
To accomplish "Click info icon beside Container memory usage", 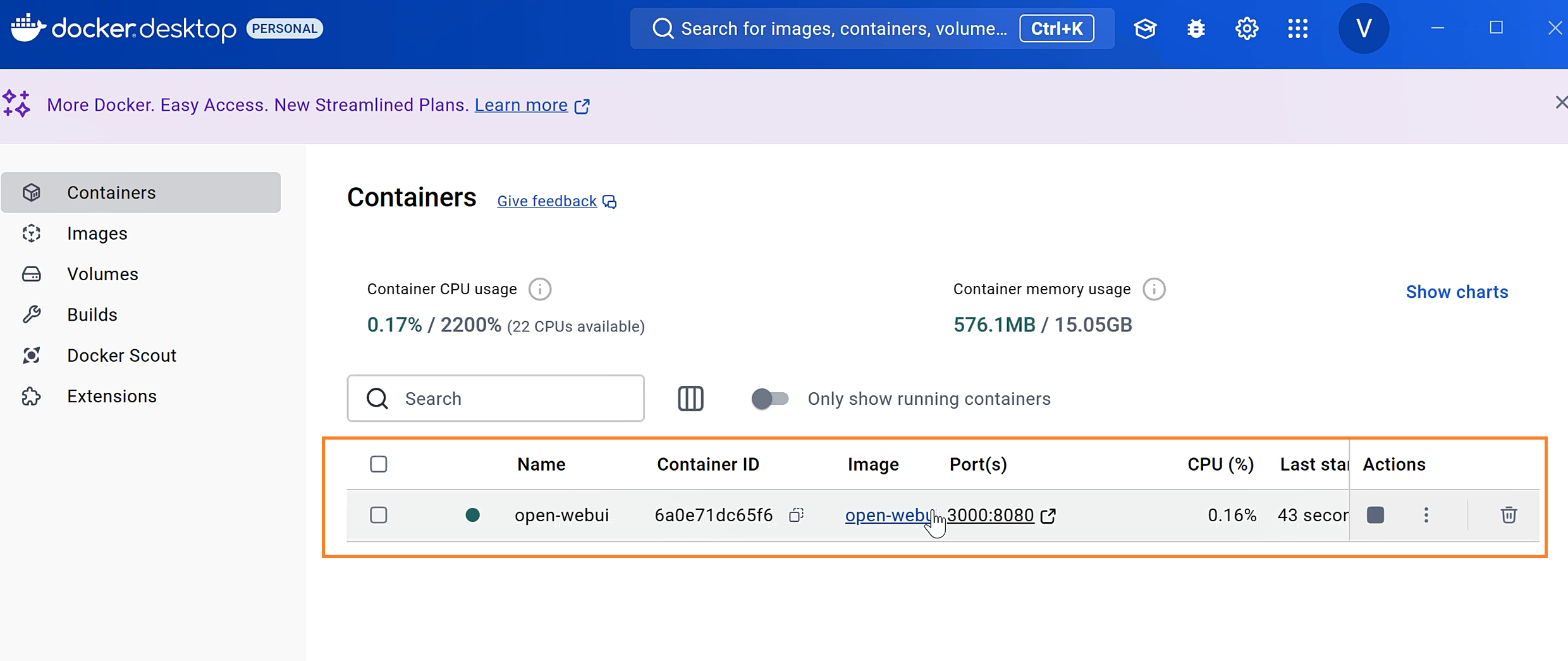I will 1154,289.
